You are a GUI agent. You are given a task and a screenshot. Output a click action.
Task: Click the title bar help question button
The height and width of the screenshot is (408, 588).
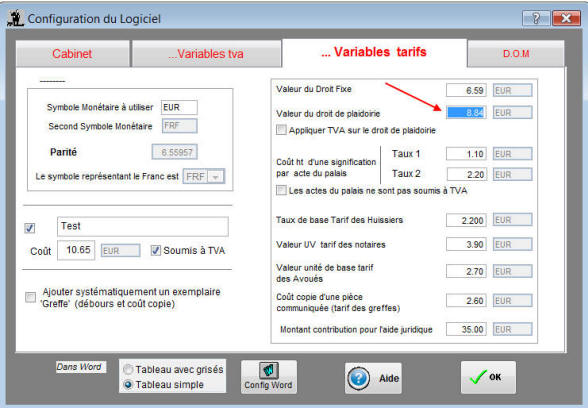(536, 18)
